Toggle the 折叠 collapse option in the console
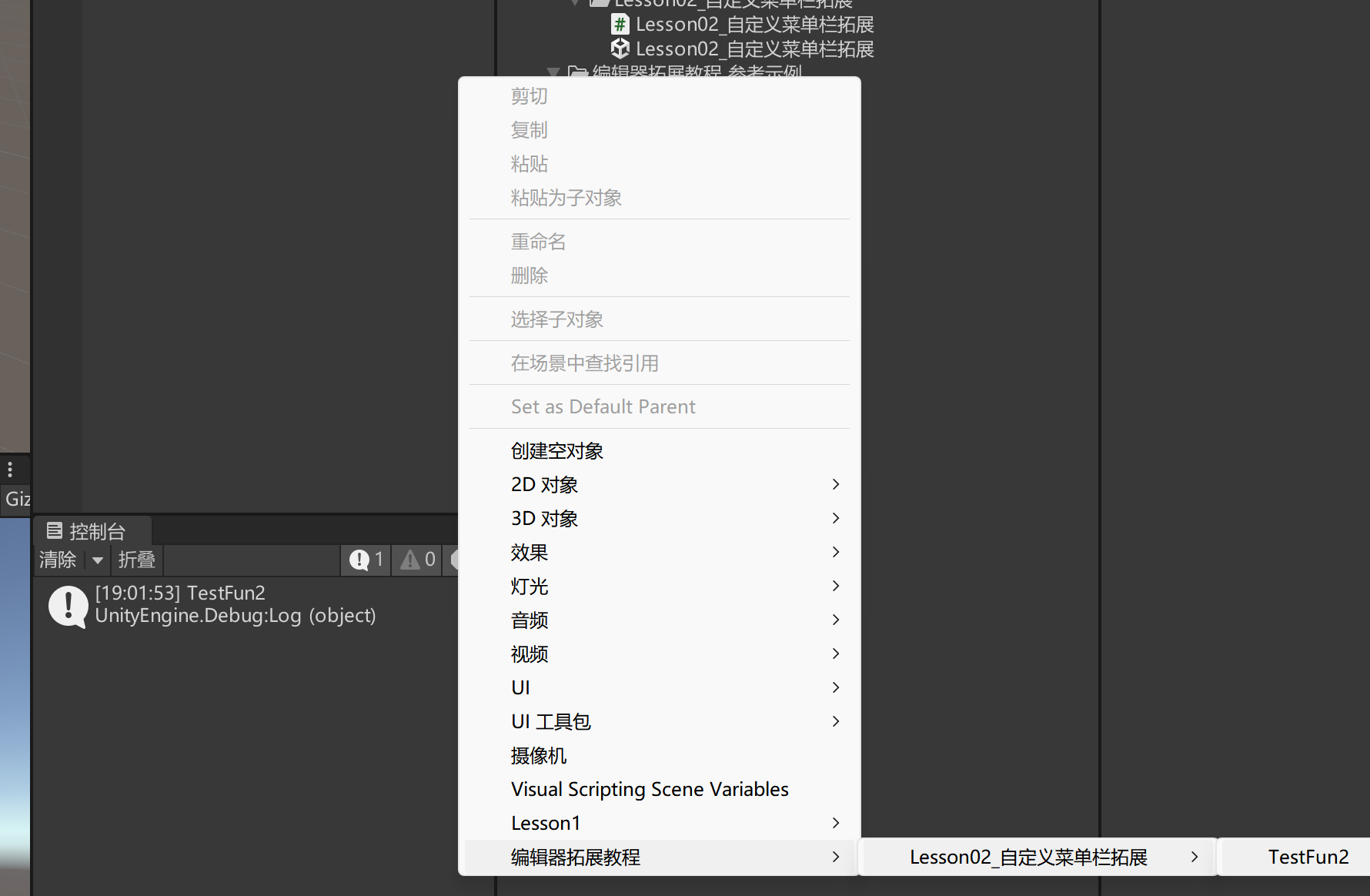This screenshot has width=1370, height=896. pos(137,560)
